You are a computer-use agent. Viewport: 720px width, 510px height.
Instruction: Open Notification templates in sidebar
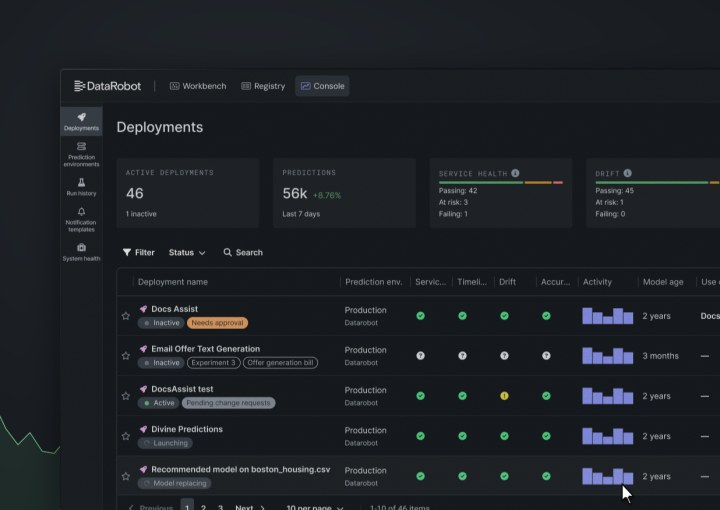coord(81,219)
